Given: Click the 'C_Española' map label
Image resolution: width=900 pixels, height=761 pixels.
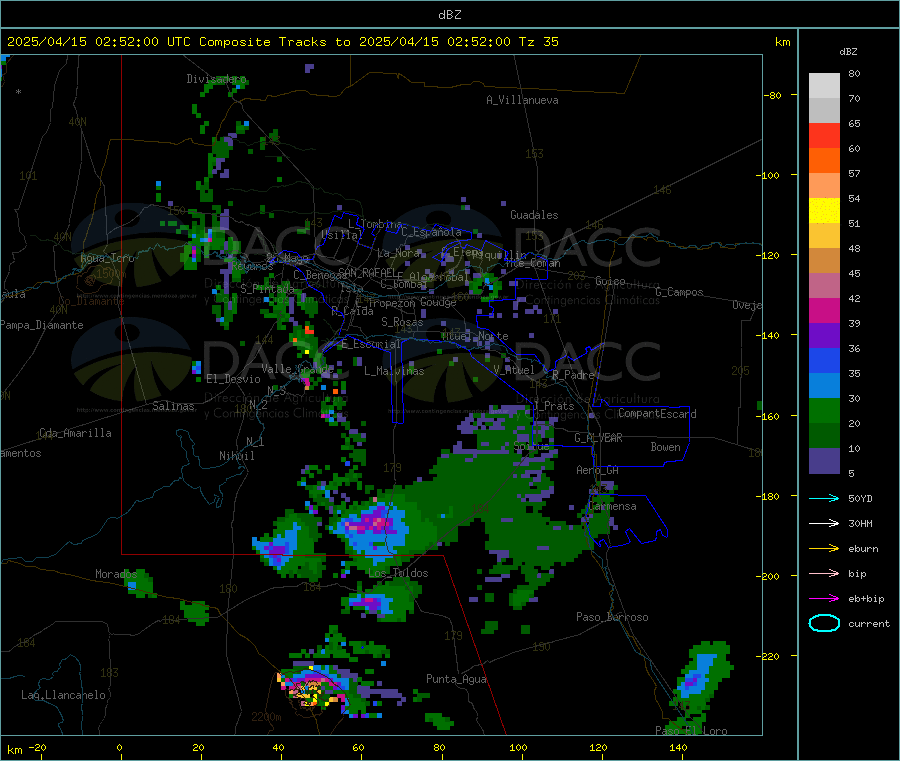Looking at the screenshot, I should click(431, 232).
